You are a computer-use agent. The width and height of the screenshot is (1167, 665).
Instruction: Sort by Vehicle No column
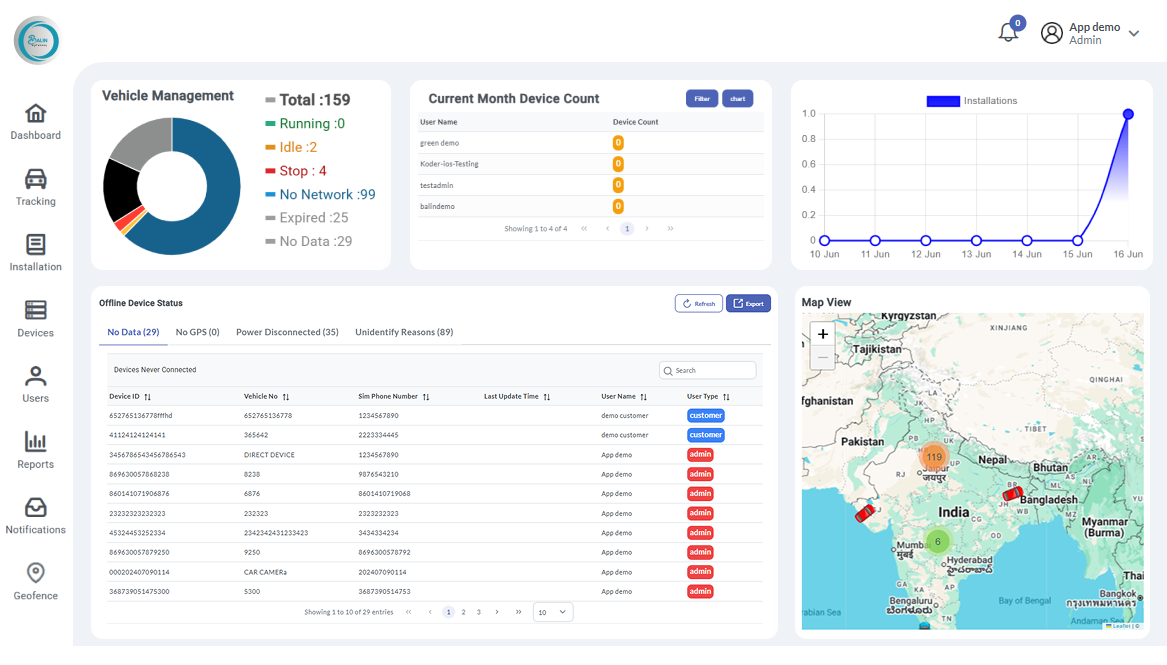coord(286,397)
